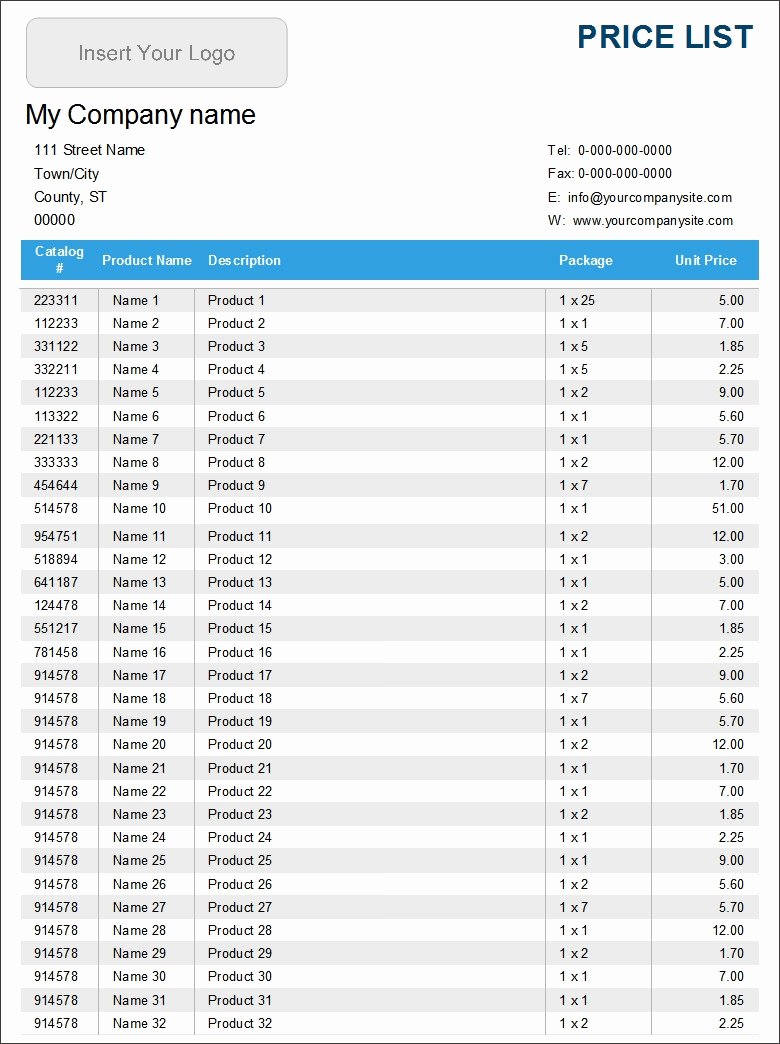Select the Product 15 description cell

click(x=240, y=628)
